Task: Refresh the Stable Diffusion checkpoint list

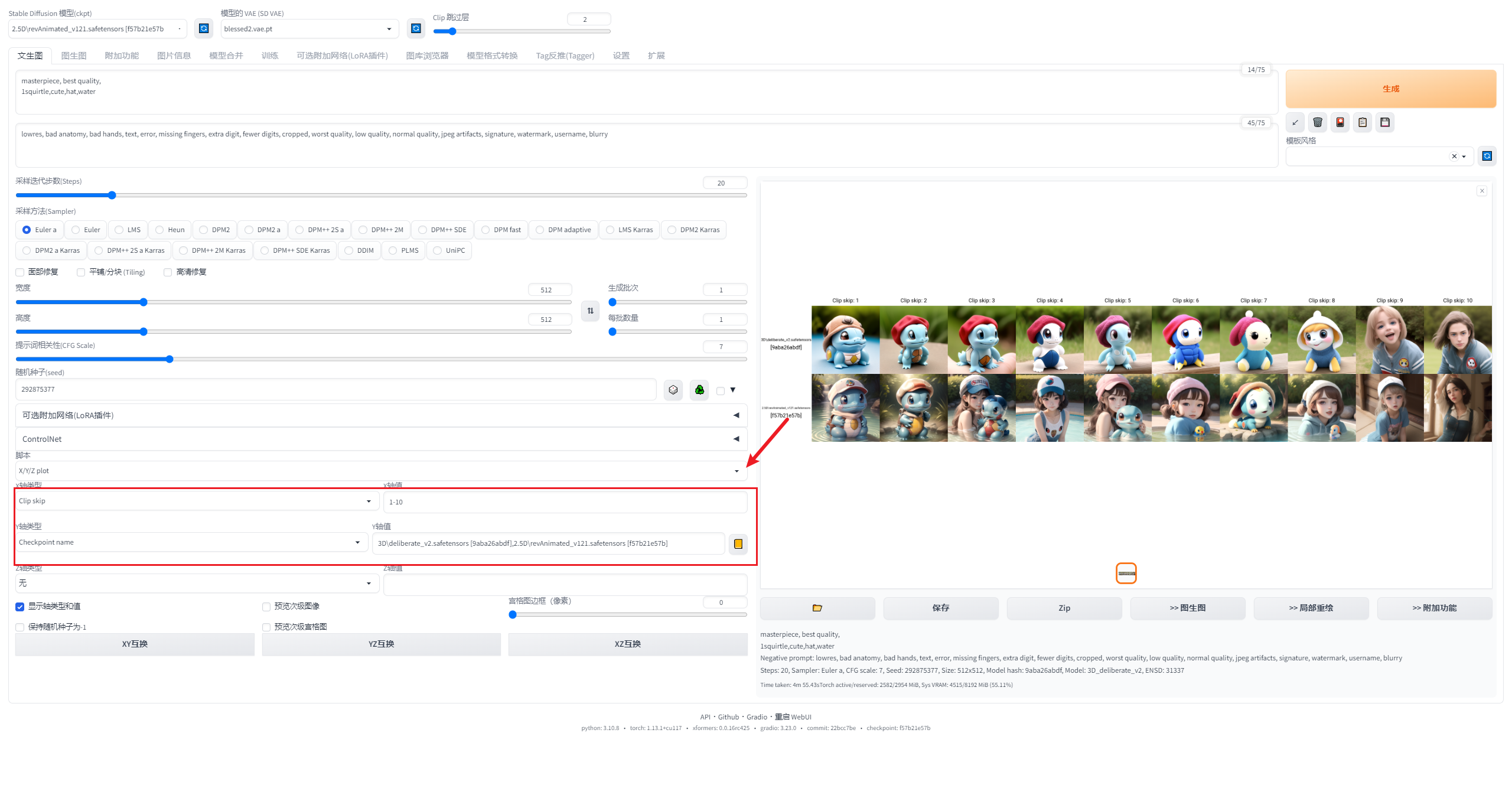Action: click(204, 28)
